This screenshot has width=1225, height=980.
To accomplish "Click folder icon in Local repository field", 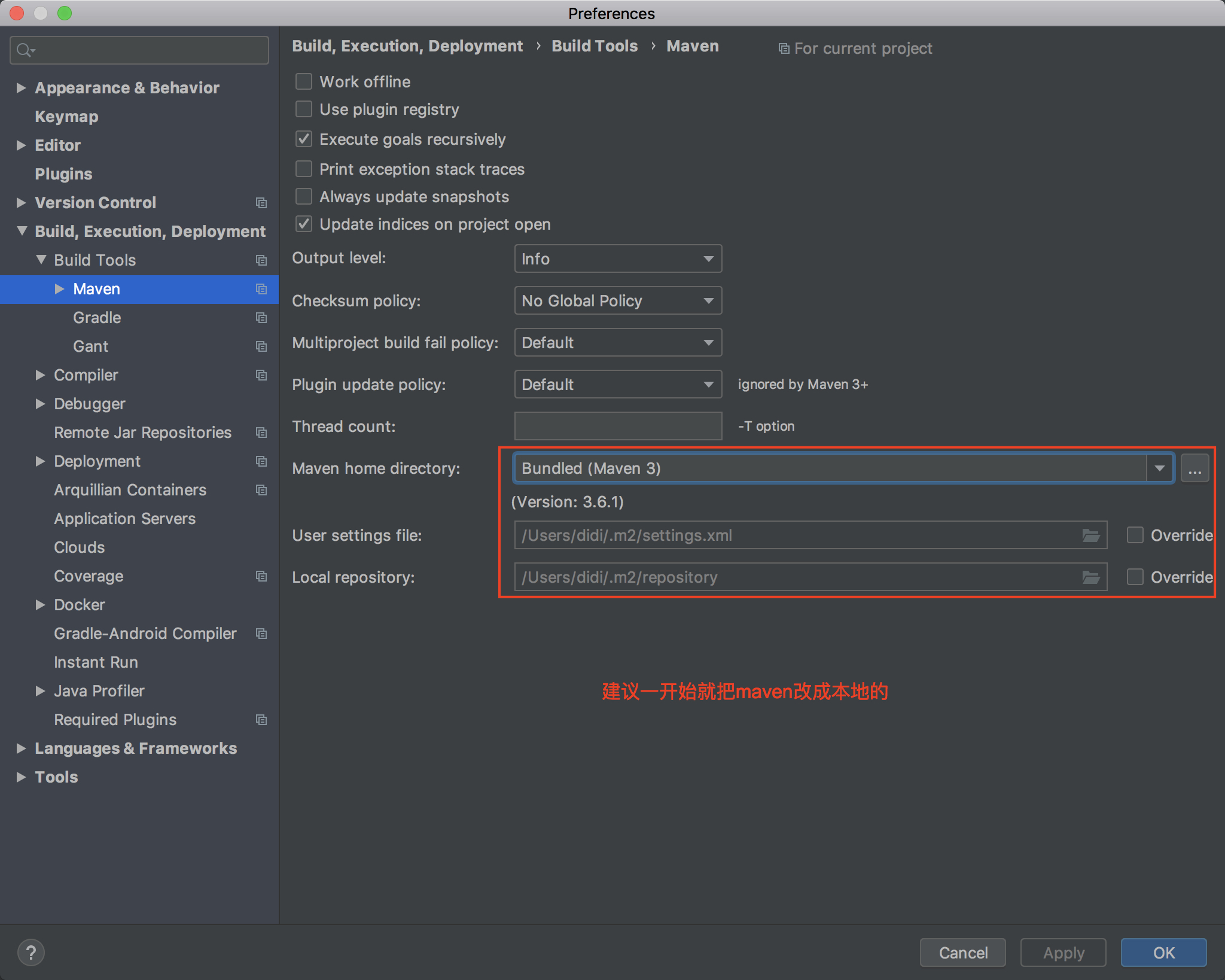I will [x=1090, y=577].
